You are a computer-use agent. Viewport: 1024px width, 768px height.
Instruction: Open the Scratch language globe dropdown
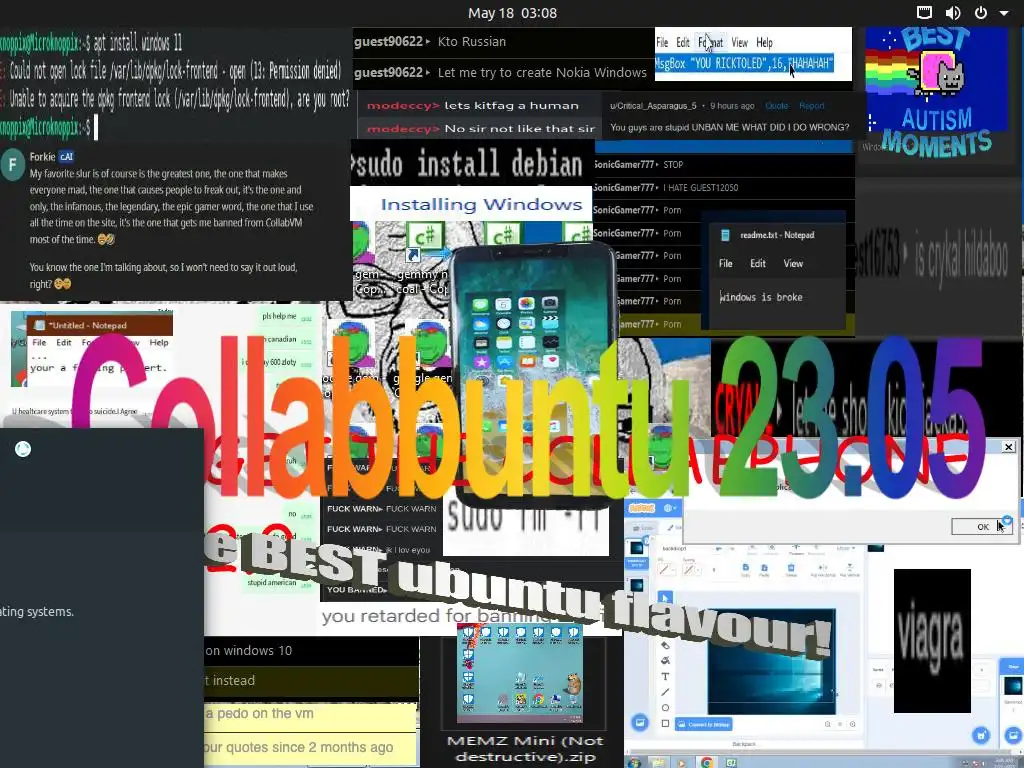670,508
